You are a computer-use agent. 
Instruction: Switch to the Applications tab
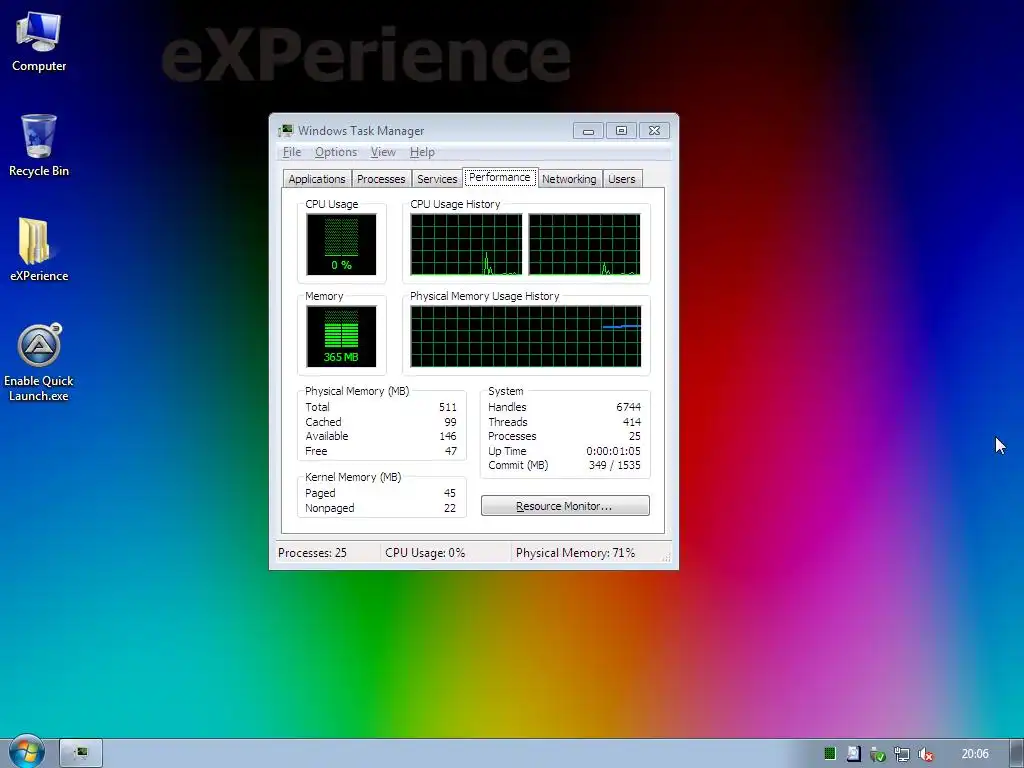point(317,179)
